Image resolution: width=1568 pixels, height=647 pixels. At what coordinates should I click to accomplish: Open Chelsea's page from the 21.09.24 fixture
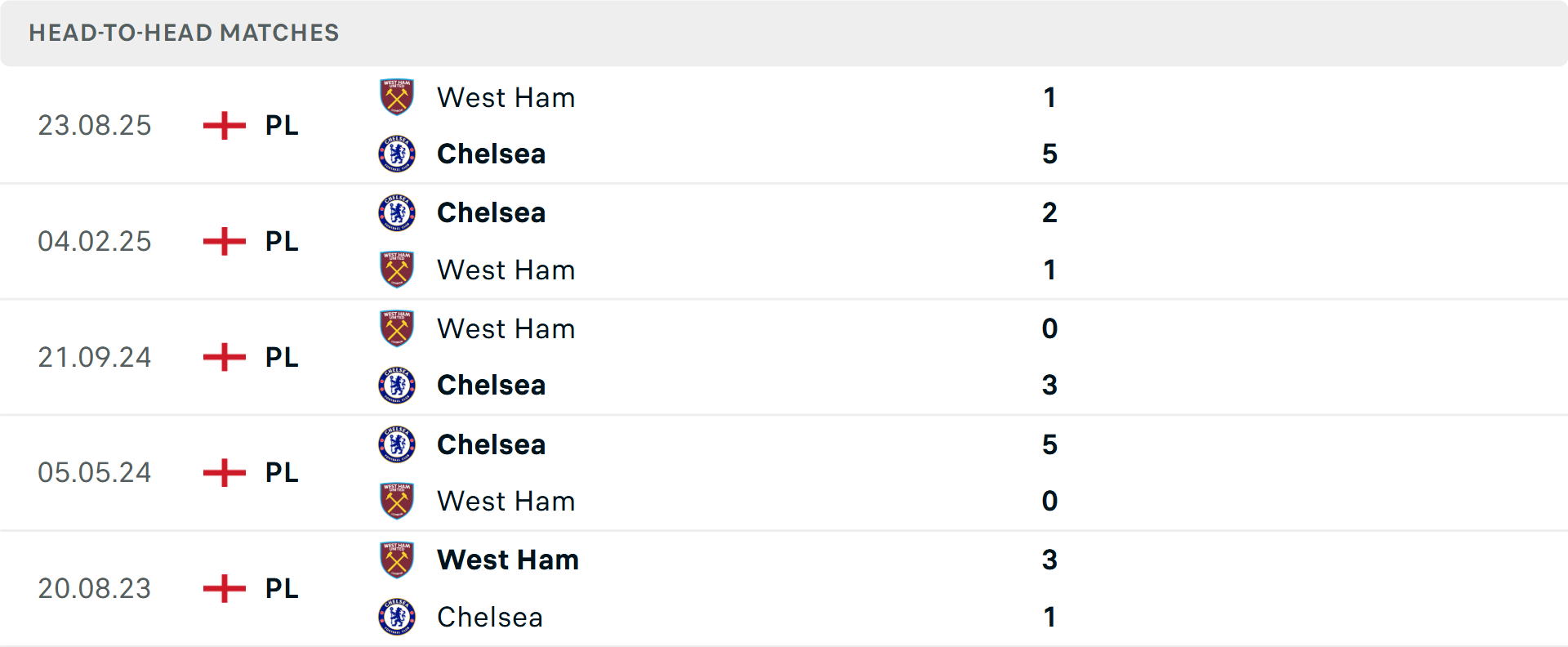[491, 385]
